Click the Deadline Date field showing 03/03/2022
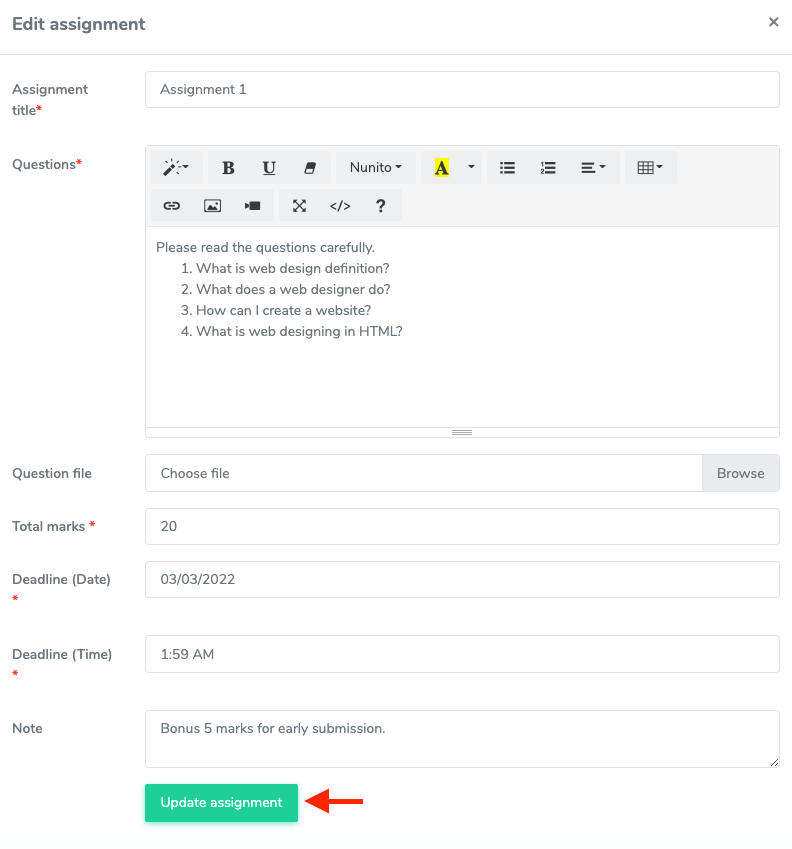792x849 pixels. pos(462,579)
